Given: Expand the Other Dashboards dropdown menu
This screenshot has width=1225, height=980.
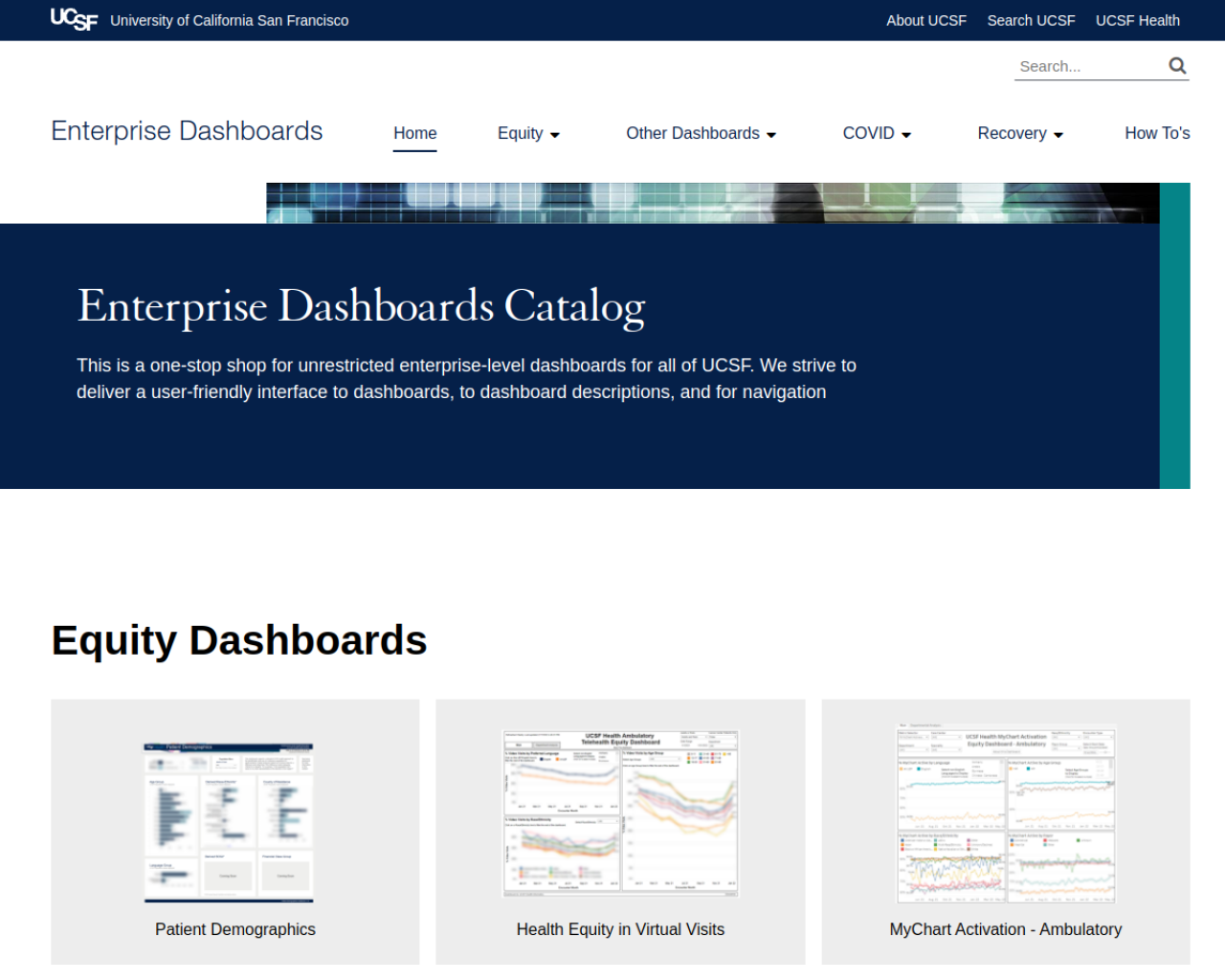Looking at the screenshot, I should pos(701,133).
